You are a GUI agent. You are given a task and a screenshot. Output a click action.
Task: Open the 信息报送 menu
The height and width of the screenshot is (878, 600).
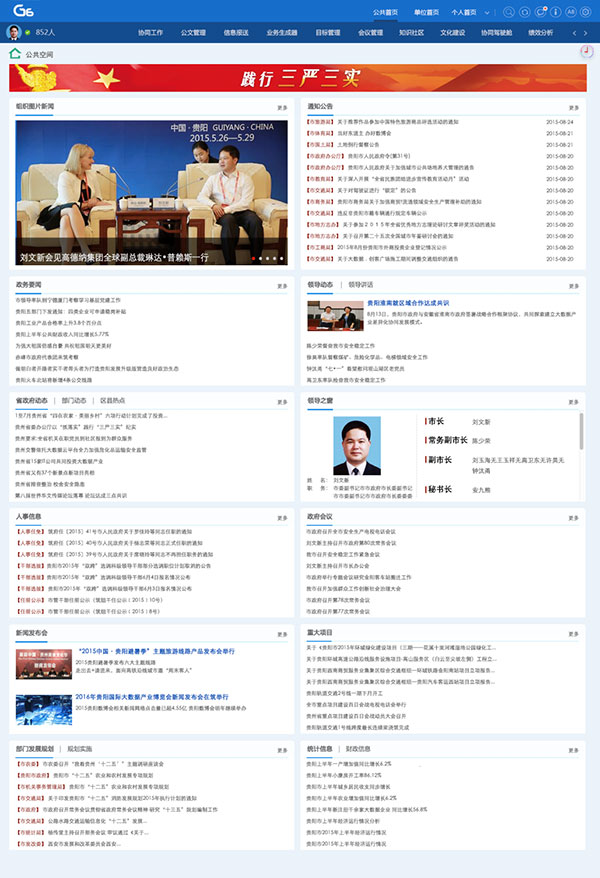(236, 32)
